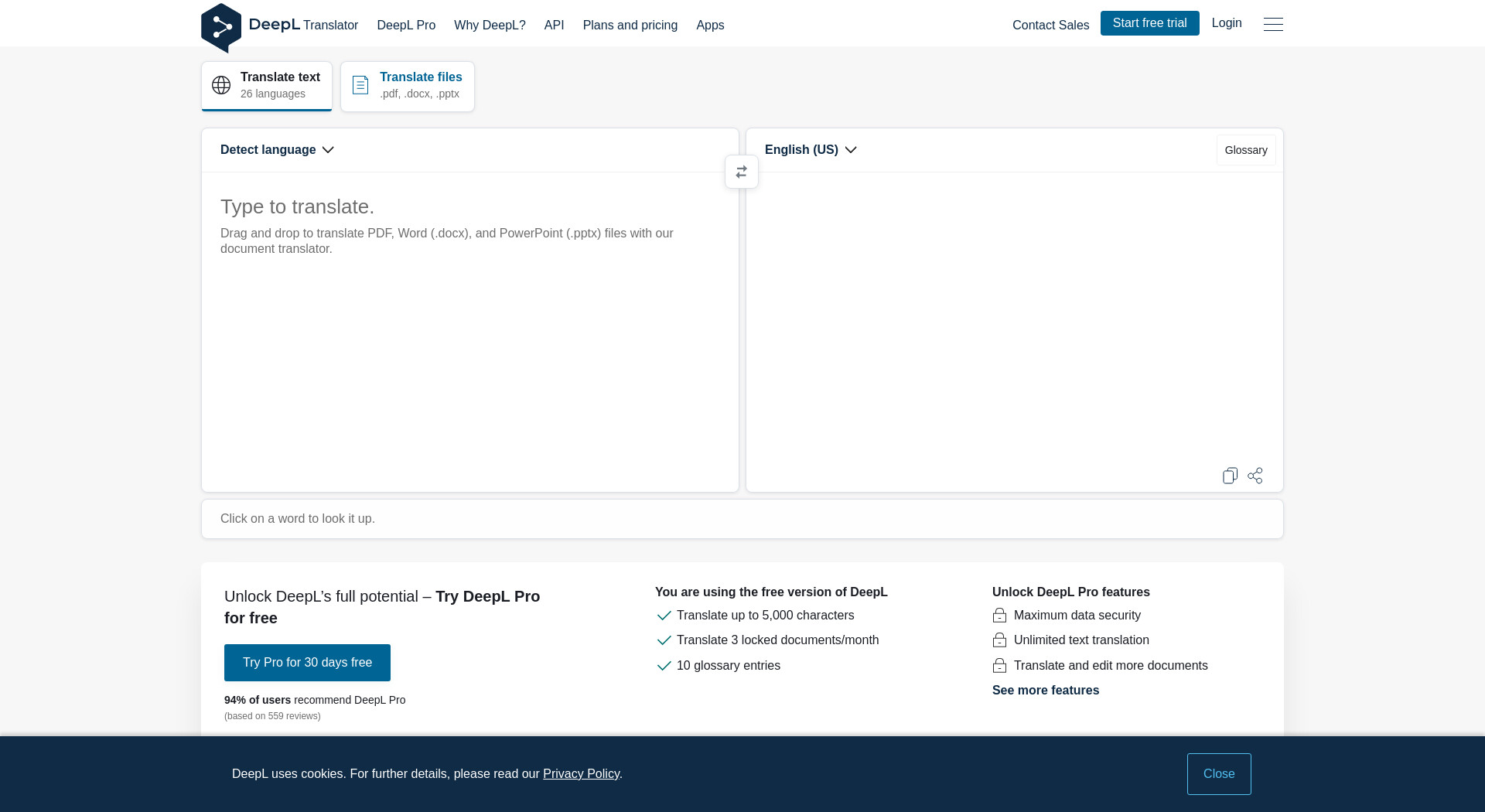Click the Login link
The height and width of the screenshot is (812, 1485).
(1227, 23)
